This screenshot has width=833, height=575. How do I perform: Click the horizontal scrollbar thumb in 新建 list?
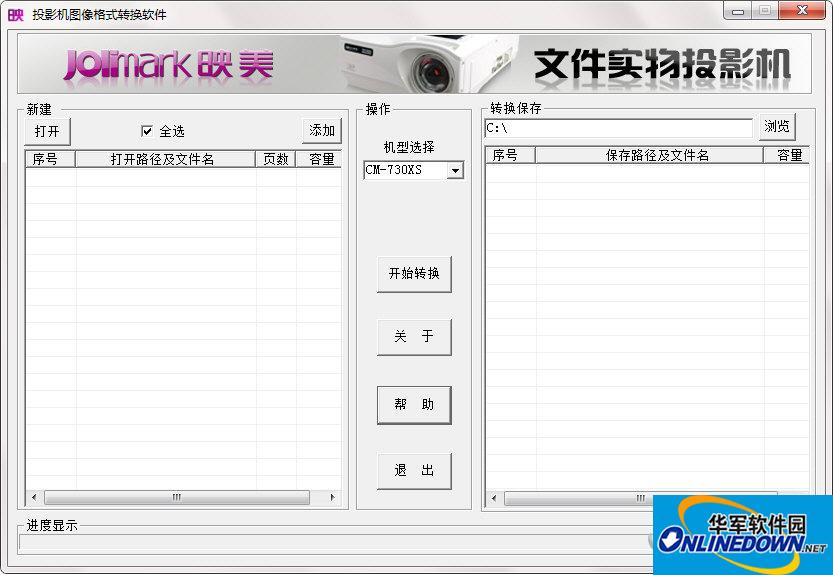point(177,497)
